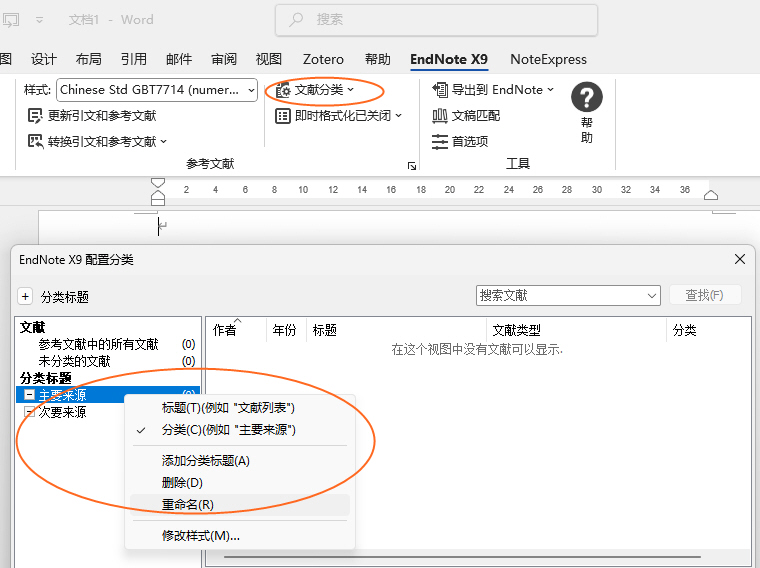Screen dimensions: 760x568
Task: Choose 修改样式(M)... in context menu
Action: (240, 536)
